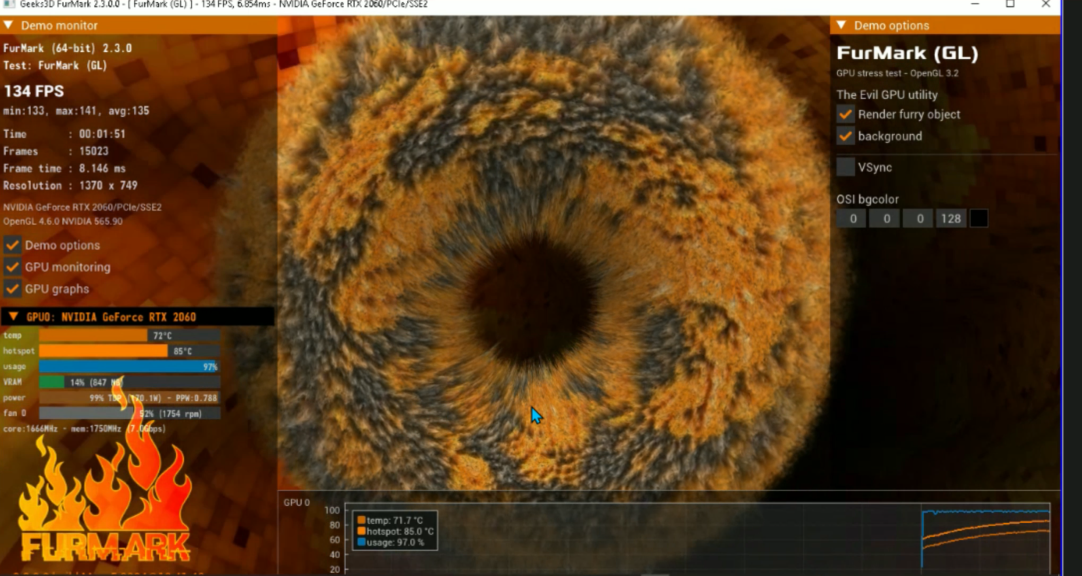Close the FurMark window
Image resolution: width=1082 pixels, height=576 pixels.
pos(1045,4)
